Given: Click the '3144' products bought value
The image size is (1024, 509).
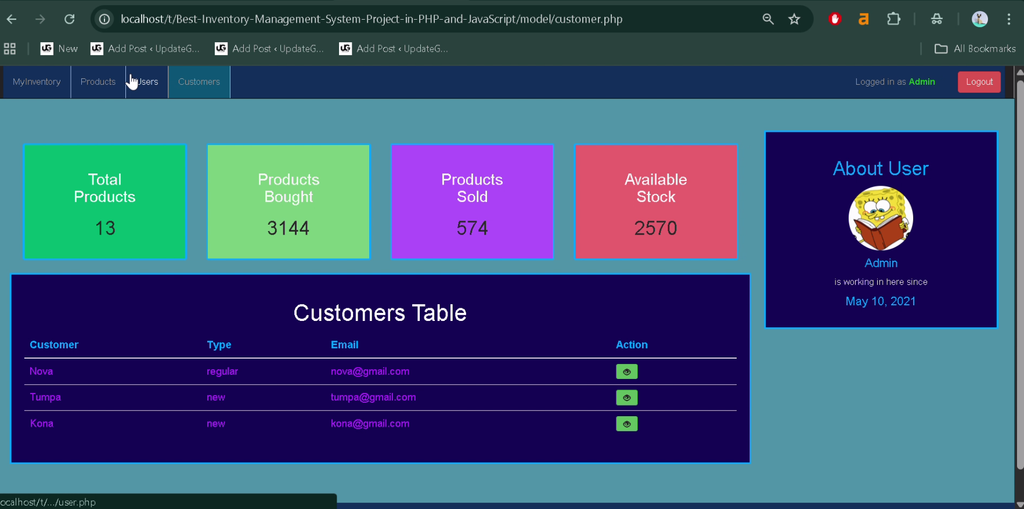Looking at the screenshot, I should (x=288, y=229).
